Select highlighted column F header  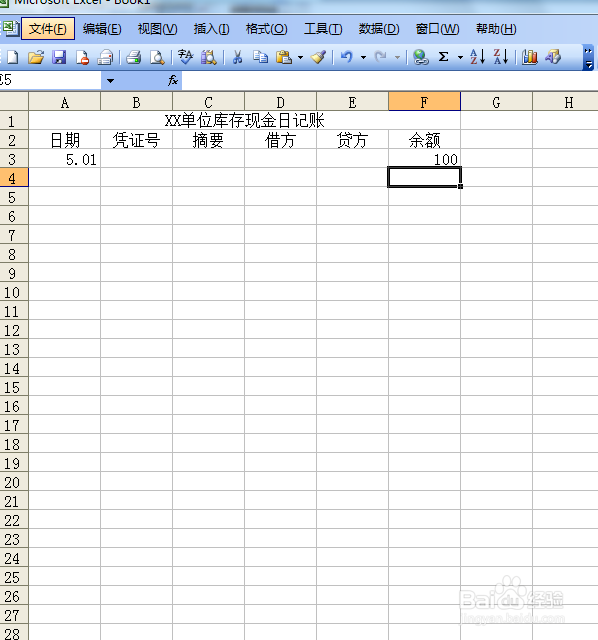pos(425,102)
